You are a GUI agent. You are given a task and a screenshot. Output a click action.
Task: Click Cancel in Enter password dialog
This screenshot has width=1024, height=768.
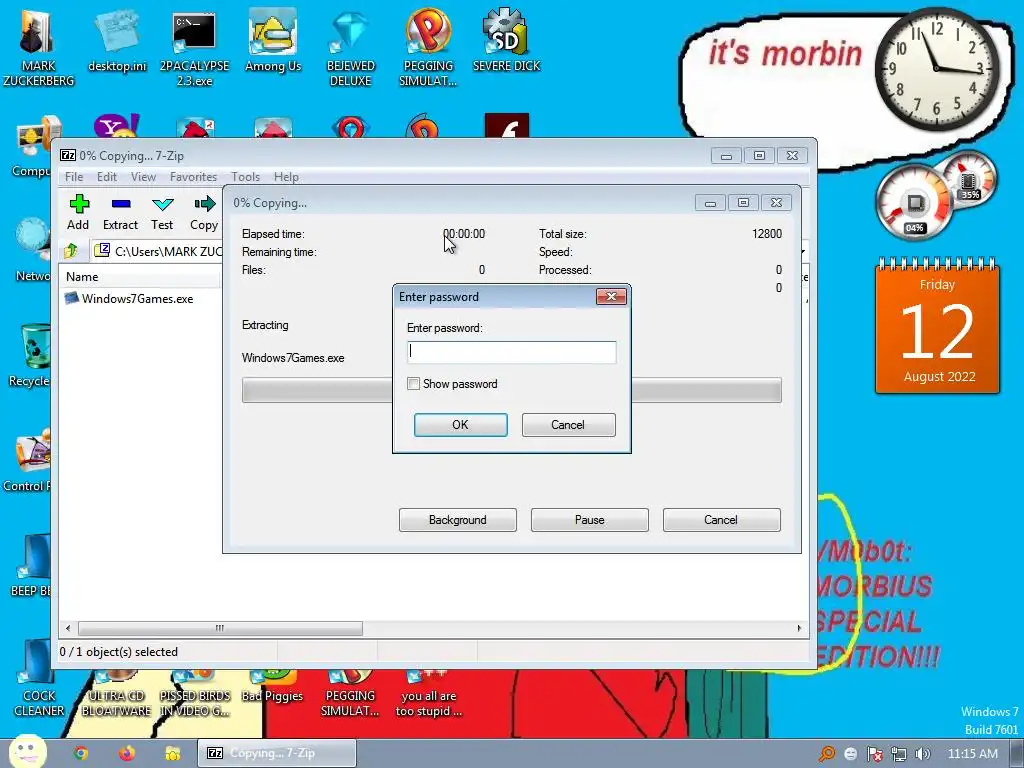tap(568, 424)
